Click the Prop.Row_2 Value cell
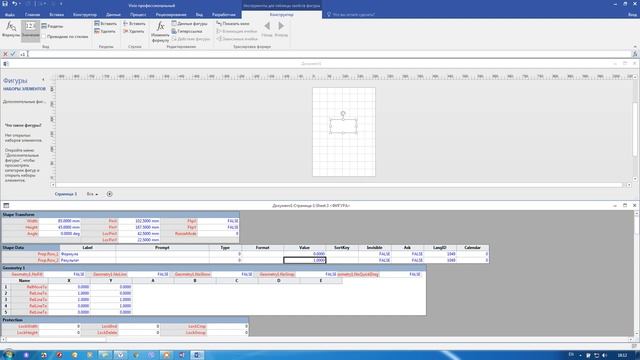 pyautogui.click(x=304, y=260)
